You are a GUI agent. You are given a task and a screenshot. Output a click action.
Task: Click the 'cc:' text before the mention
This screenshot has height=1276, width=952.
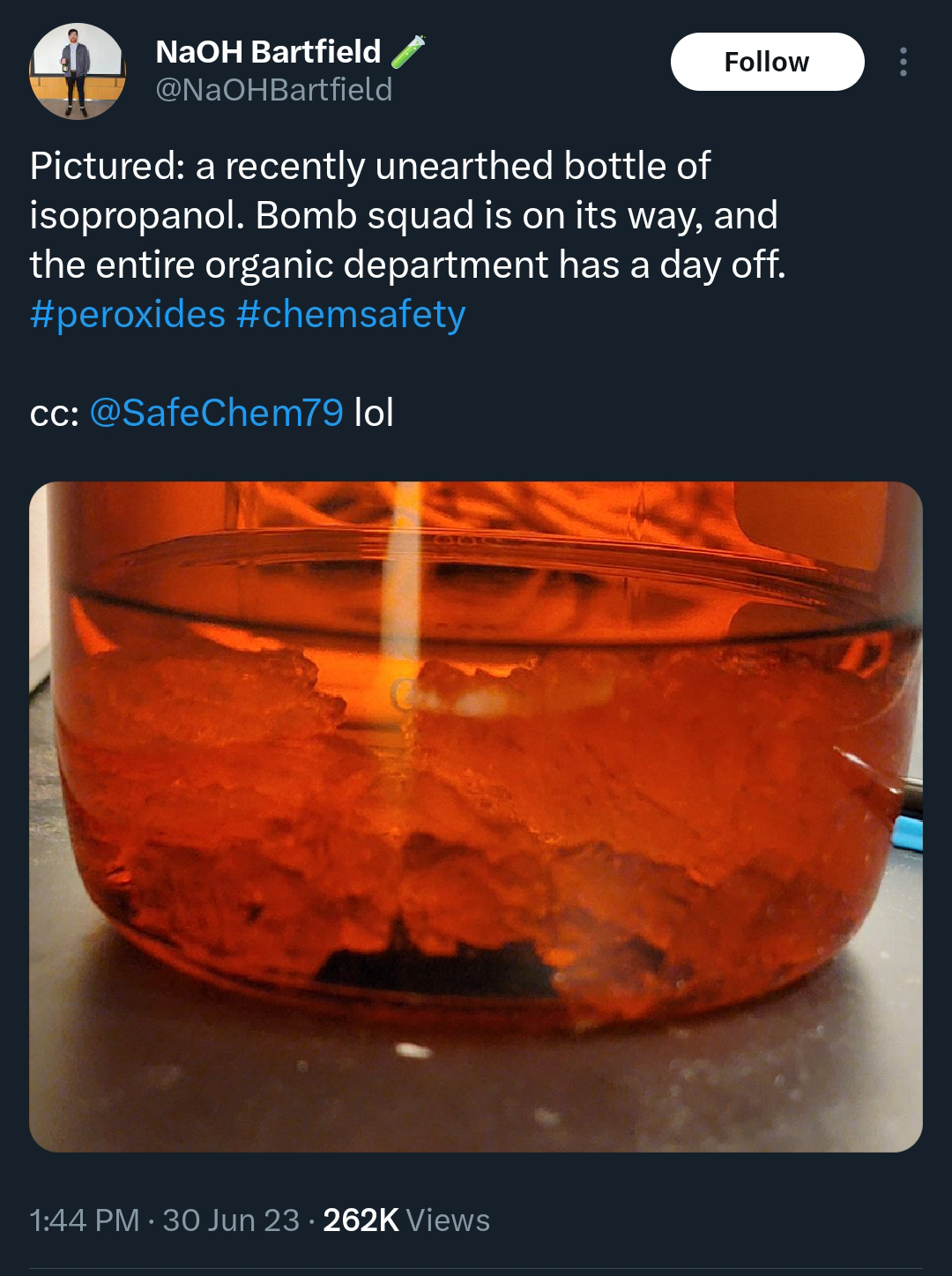tap(55, 413)
